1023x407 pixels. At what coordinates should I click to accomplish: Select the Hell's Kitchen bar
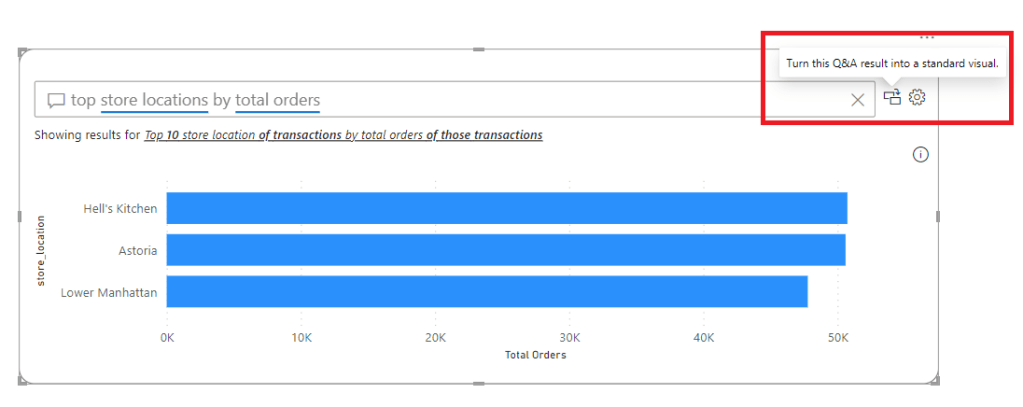point(506,208)
